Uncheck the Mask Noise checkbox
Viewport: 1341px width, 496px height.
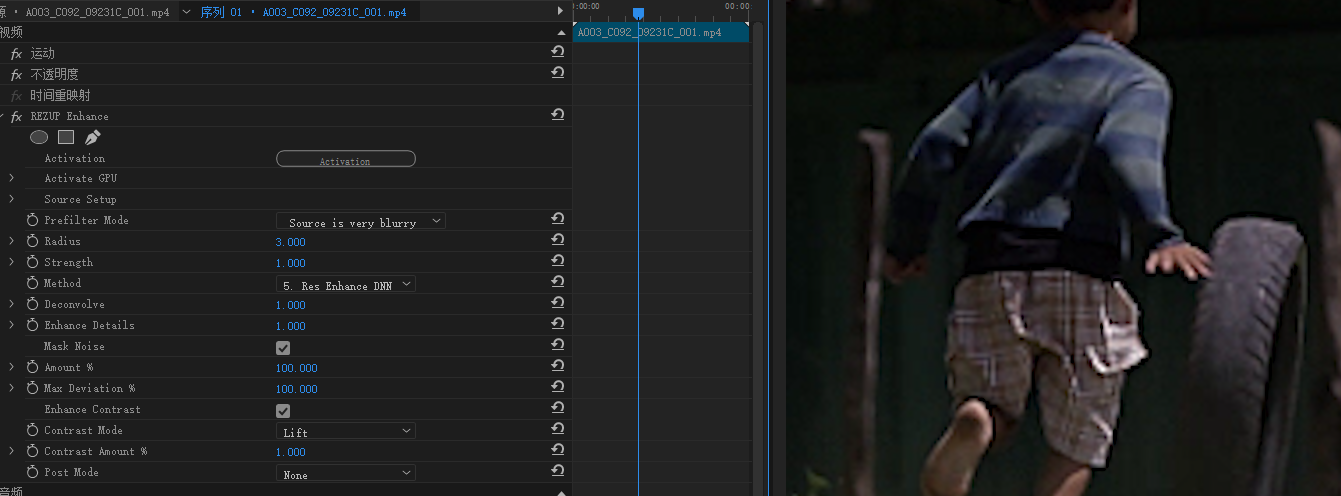pos(283,347)
